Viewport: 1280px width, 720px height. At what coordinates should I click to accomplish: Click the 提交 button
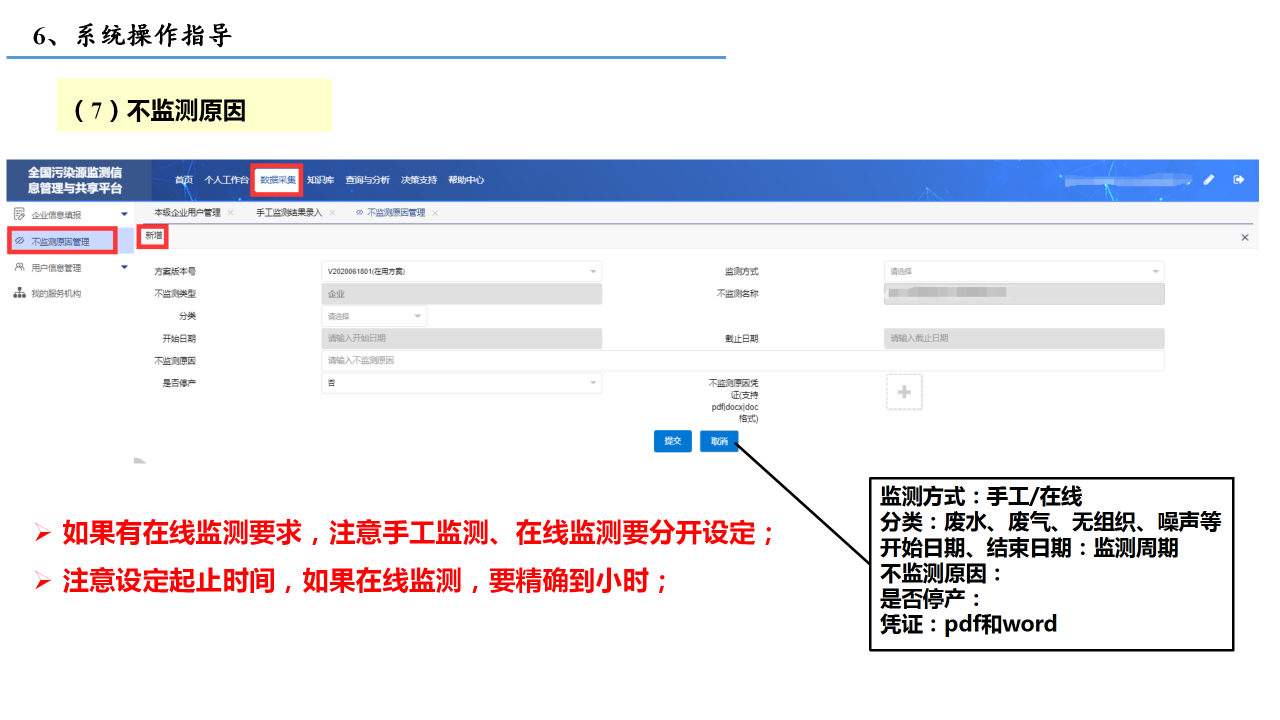(673, 441)
